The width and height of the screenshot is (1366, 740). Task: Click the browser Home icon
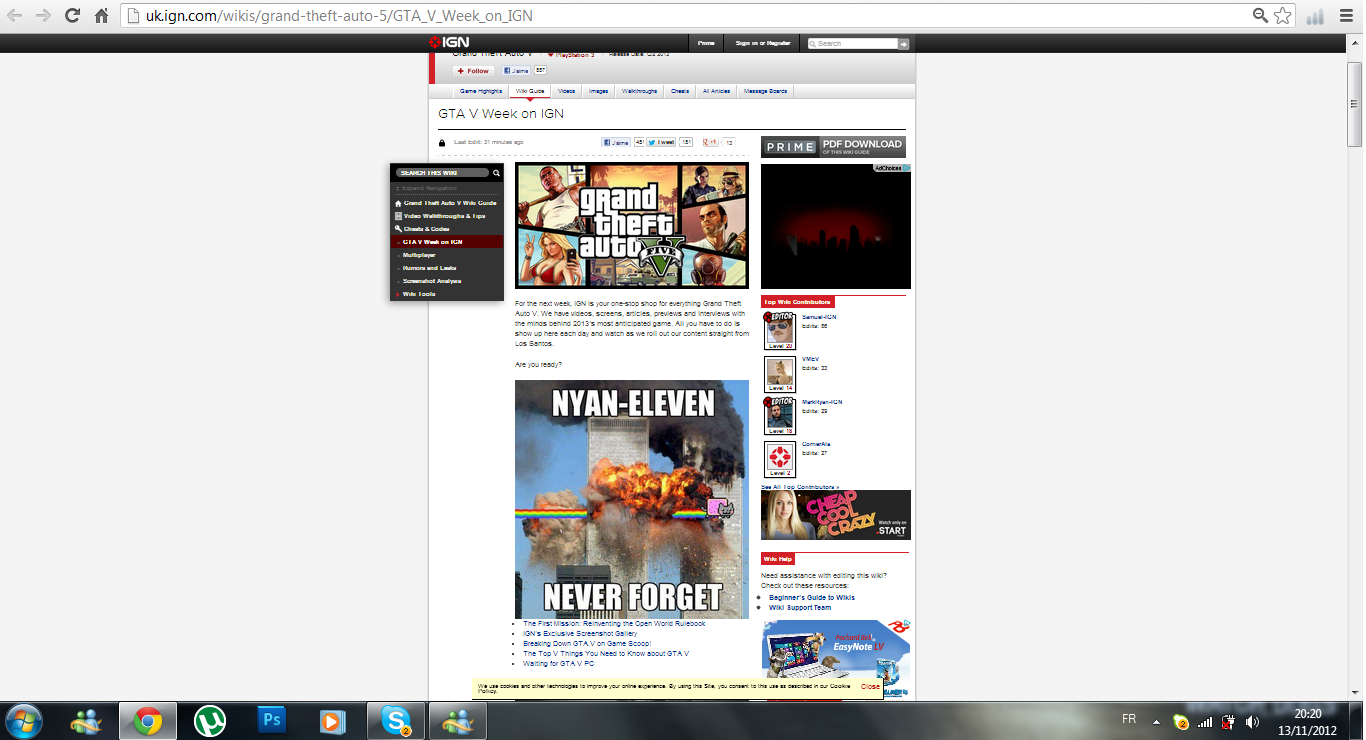click(x=101, y=16)
